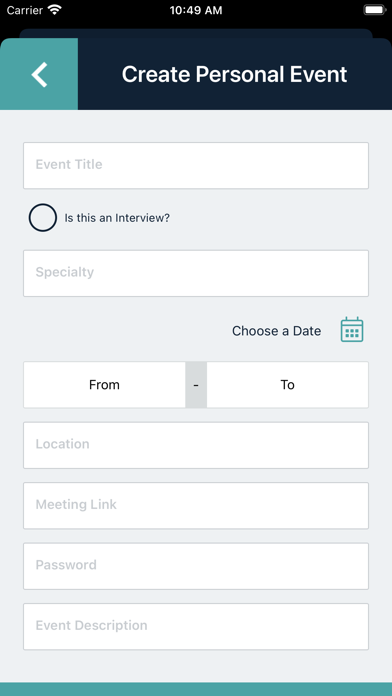Tap the Carrier status text
Screen dimensions: 392x696
pos(24,10)
